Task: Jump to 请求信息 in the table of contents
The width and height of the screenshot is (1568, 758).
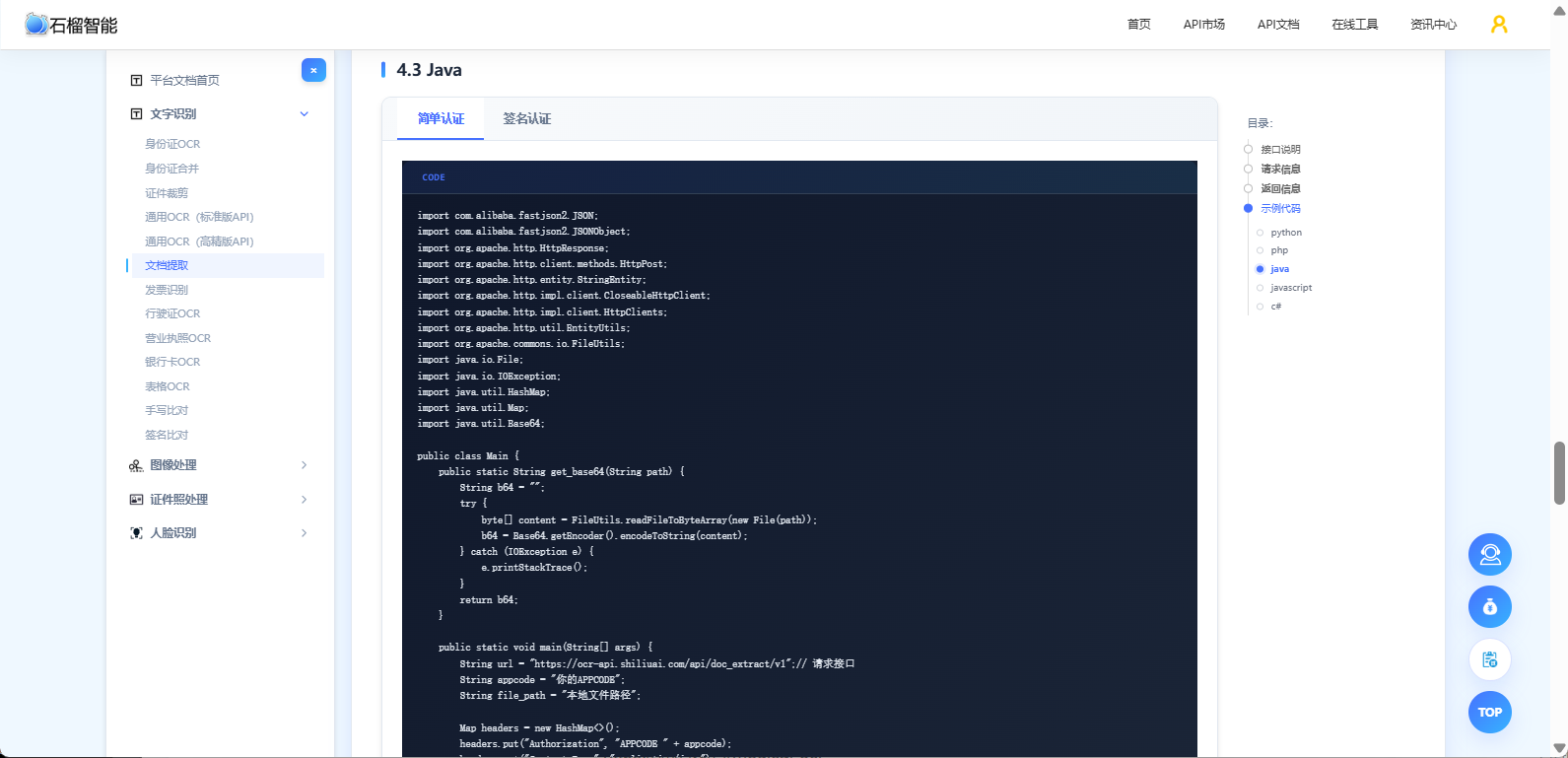Action: (1280, 170)
